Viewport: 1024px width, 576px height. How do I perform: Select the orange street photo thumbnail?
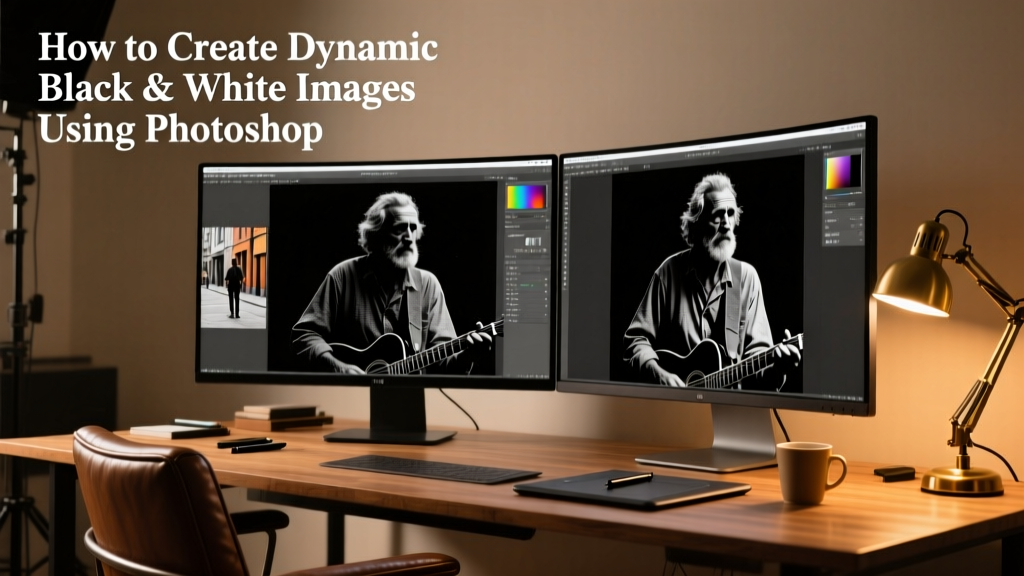pyautogui.click(x=234, y=278)
